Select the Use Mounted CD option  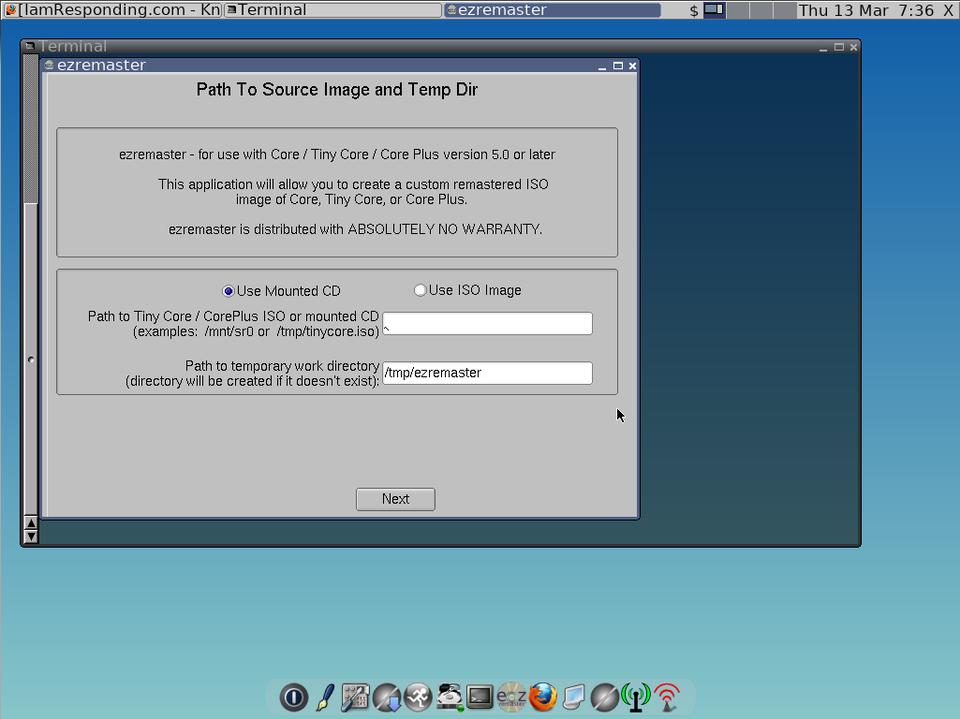(228, 291)
